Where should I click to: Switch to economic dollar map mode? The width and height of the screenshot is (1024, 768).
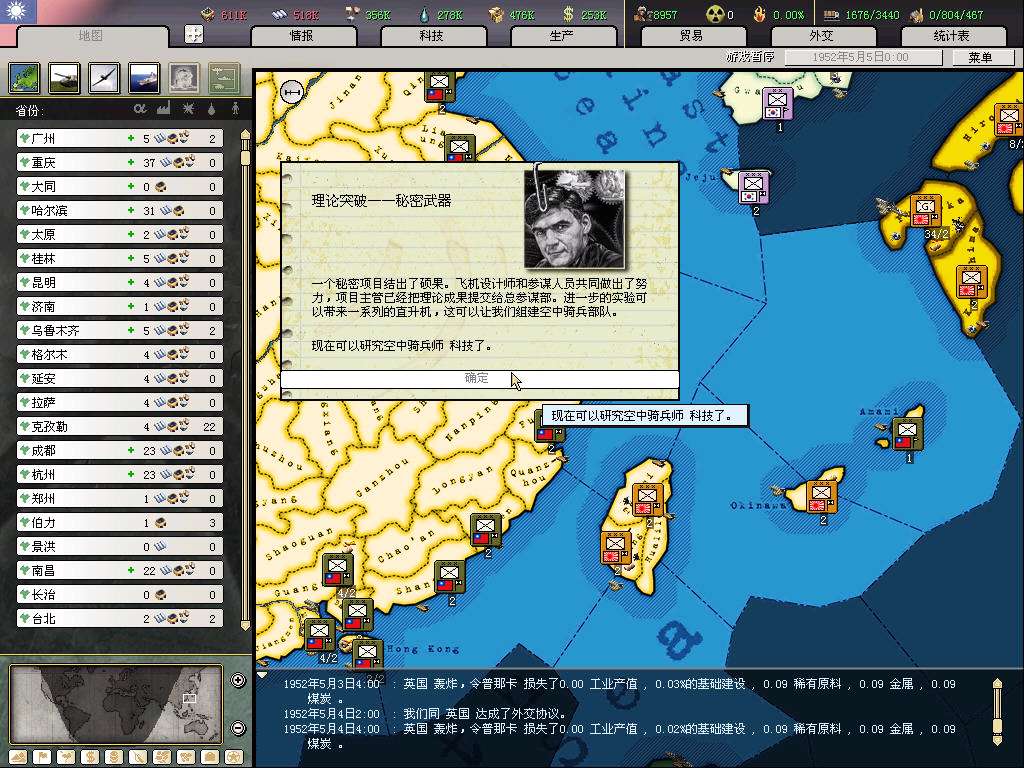pyautogui.click(x=90, y=756)
